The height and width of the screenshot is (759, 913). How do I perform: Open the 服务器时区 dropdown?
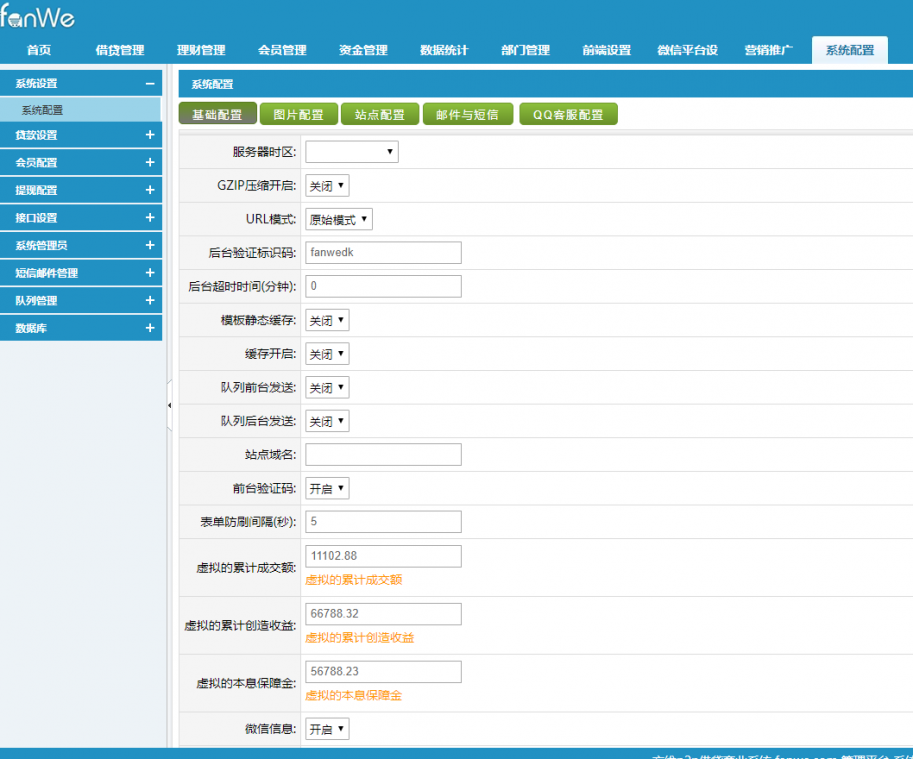pos(351,152)
